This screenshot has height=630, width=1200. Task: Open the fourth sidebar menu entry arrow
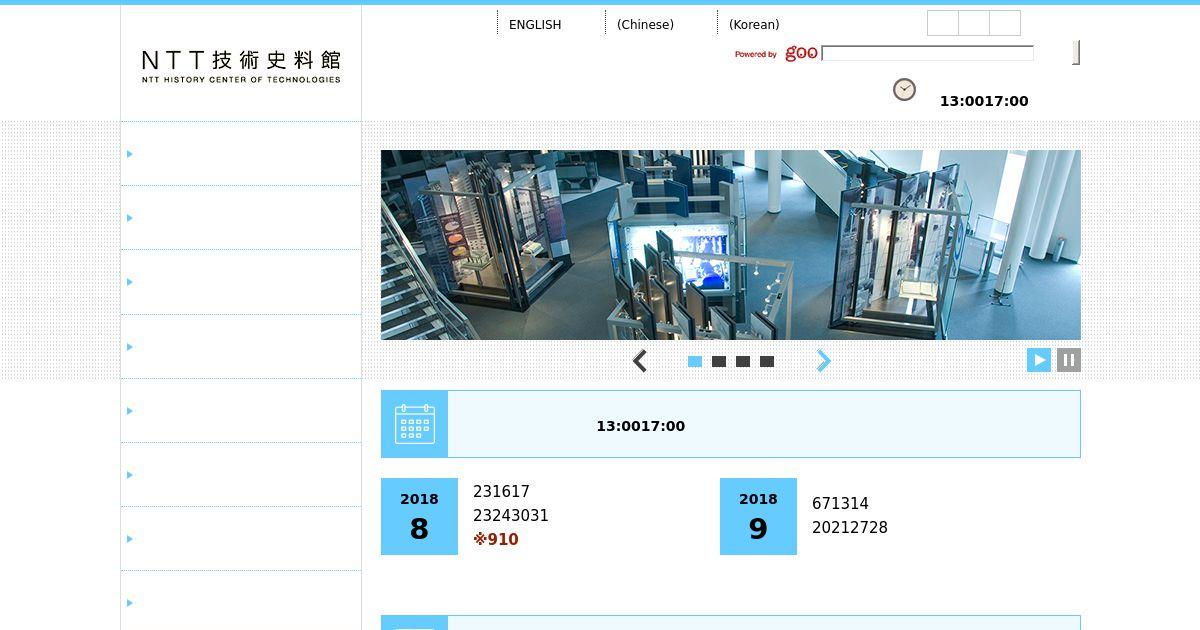click(x=130, y=347)
